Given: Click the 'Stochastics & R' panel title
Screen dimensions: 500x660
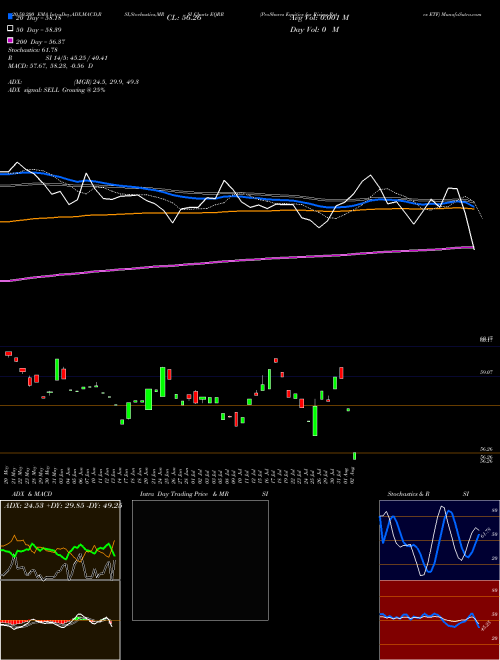Looking at the screenshot, I should pyautogui.click(x=408, y=494).
